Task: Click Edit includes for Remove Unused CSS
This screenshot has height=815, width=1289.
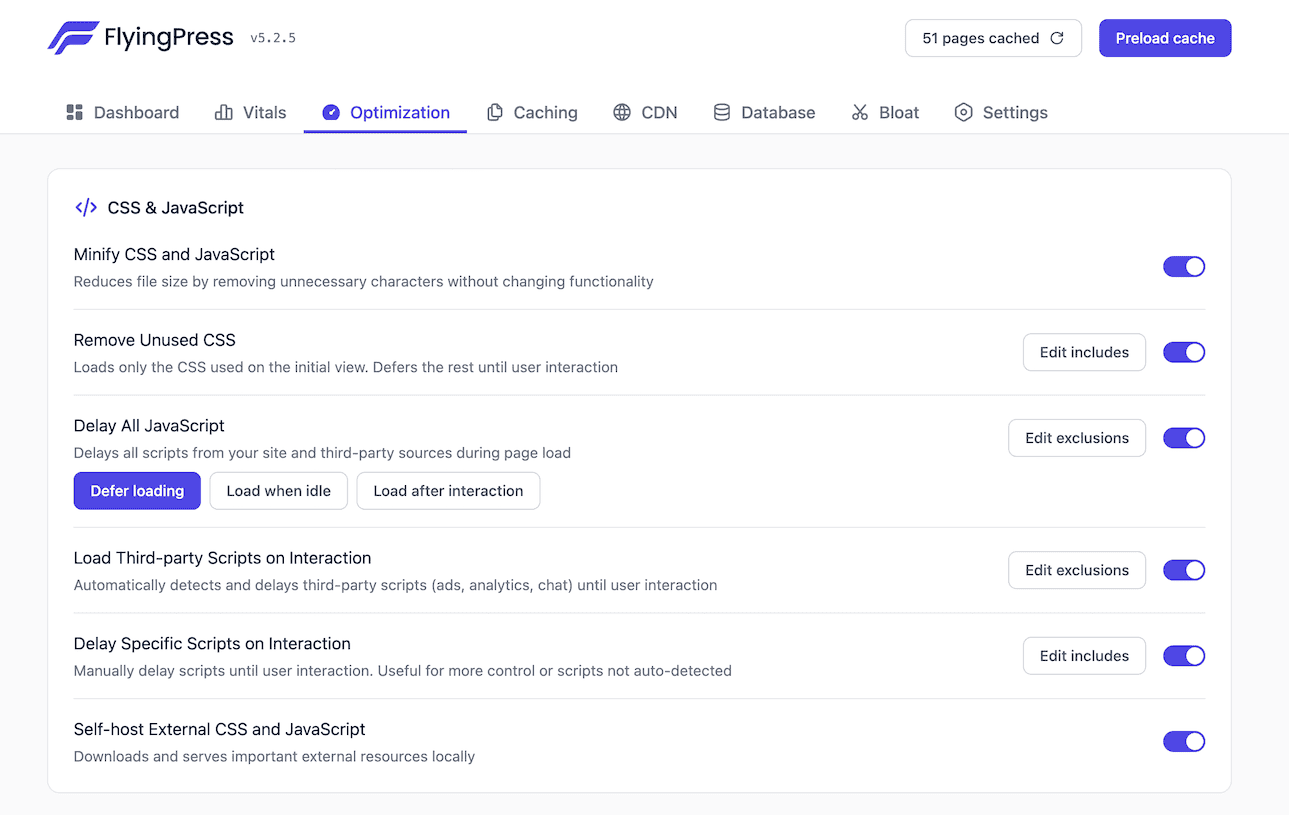Action: [1084, 352]
